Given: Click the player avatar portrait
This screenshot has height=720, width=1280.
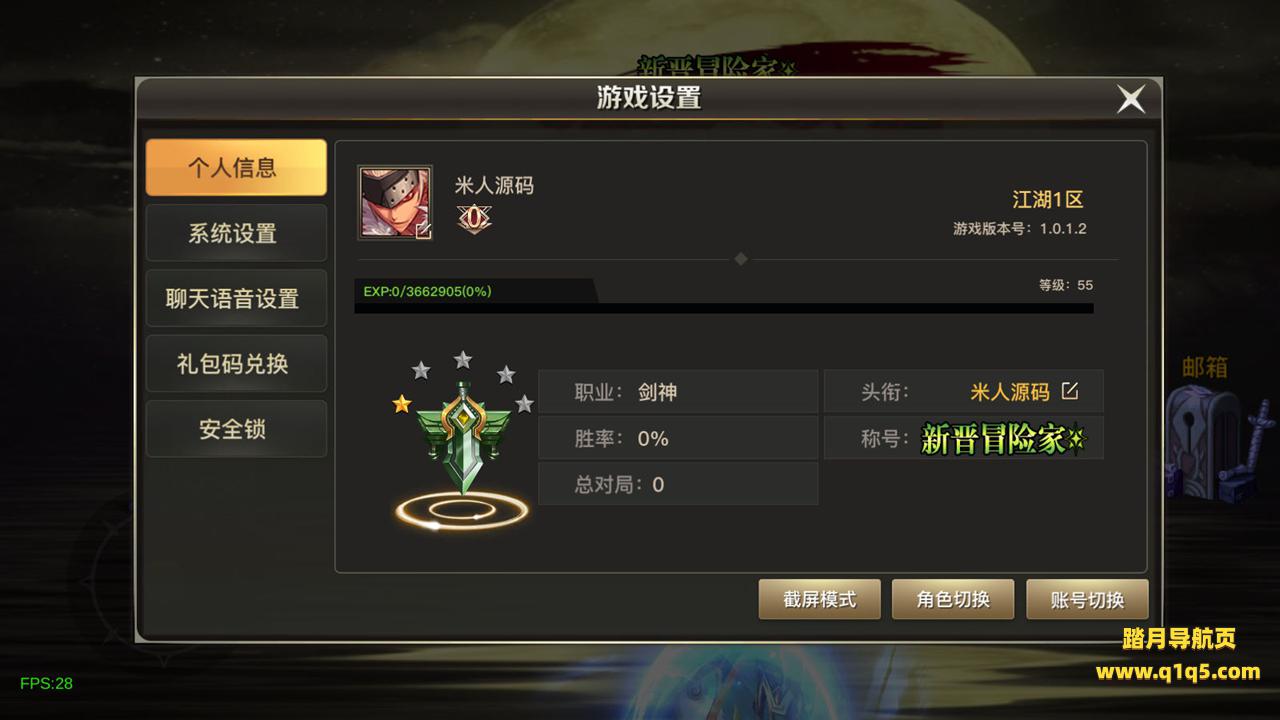Looking at the screenshot, I should [x=395, y=203].
